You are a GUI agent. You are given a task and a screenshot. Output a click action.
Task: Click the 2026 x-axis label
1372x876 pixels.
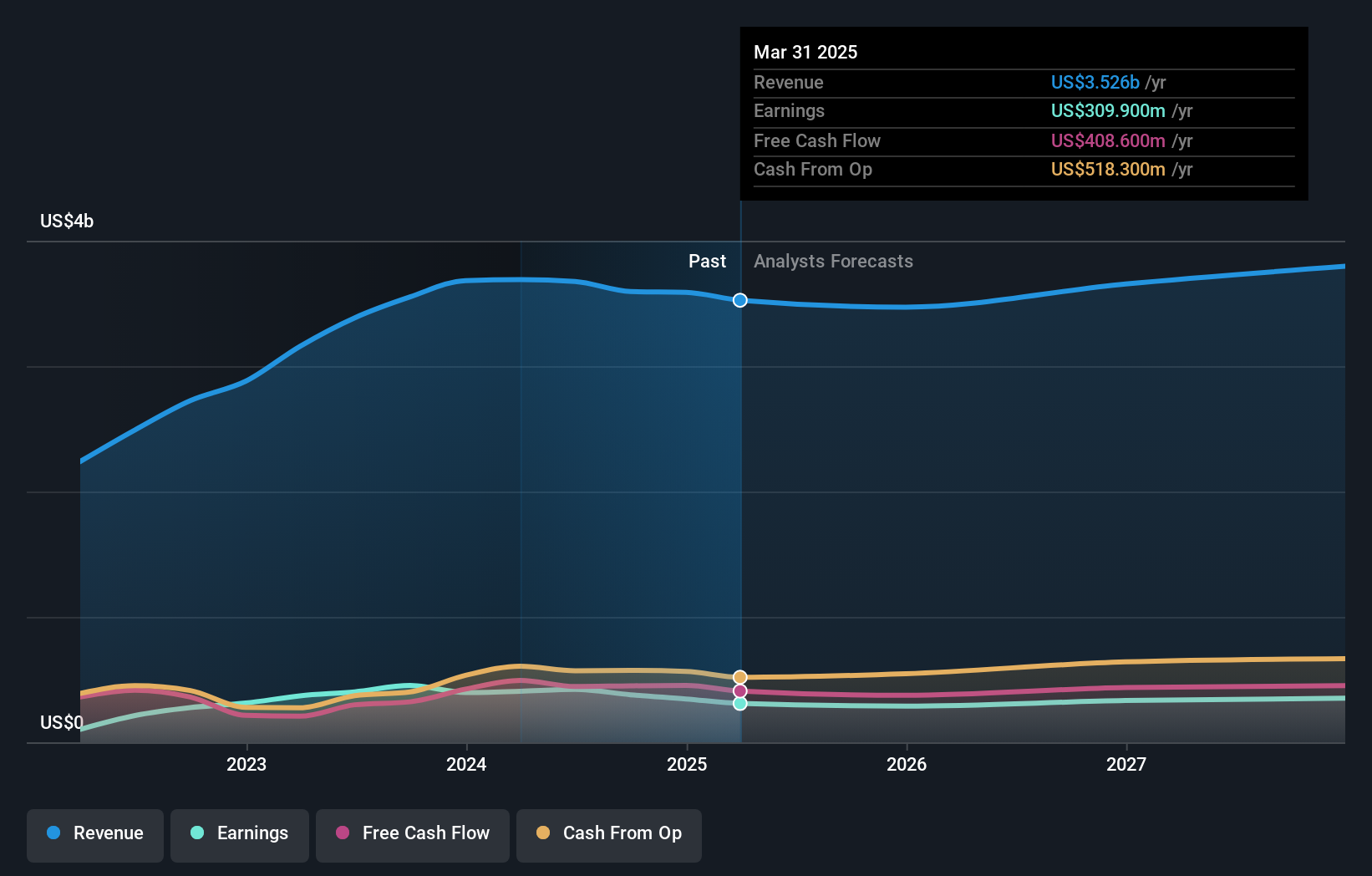(x=907, y=764)
